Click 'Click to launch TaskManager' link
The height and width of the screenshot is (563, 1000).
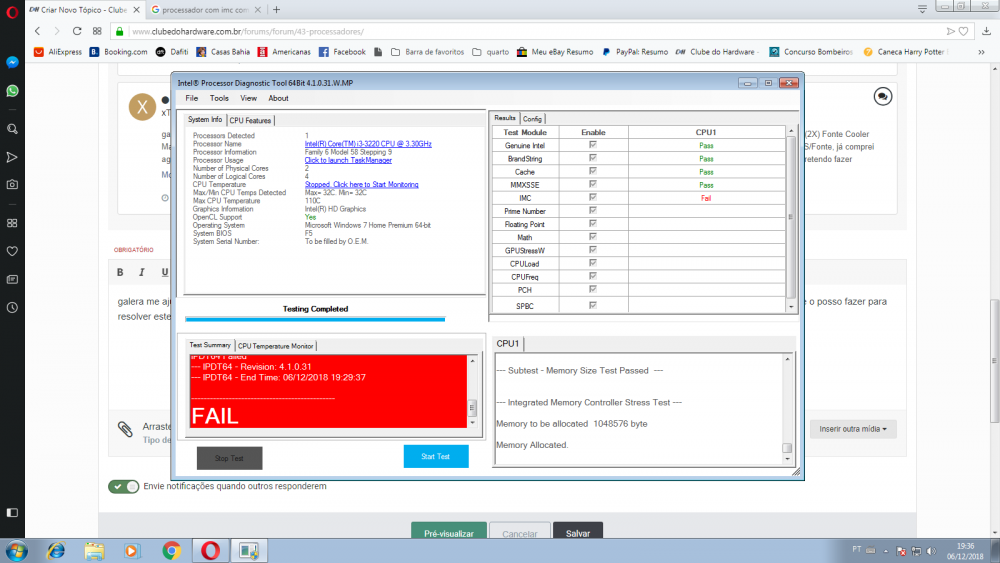[x=348, y=160]
